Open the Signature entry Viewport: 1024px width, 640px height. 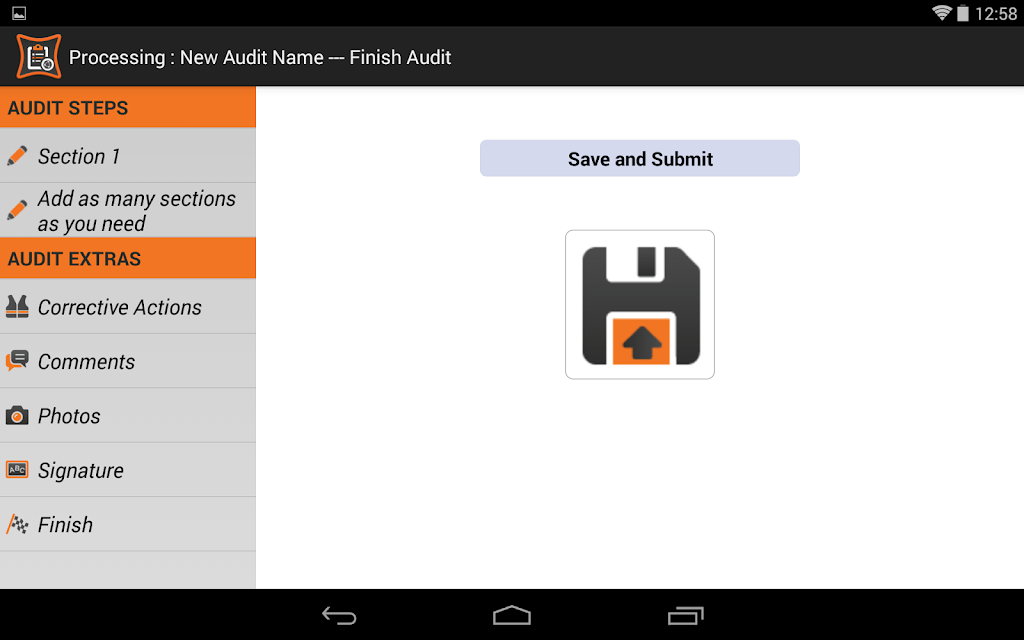point(128,470)
